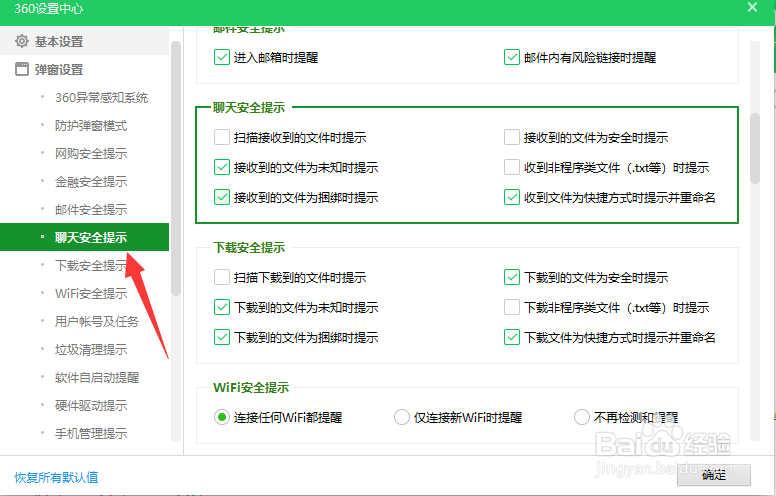Toggle 接收到的文件为捆绑时提示 checkbox
The image size is (776, 496).
(x=222, y=197)
